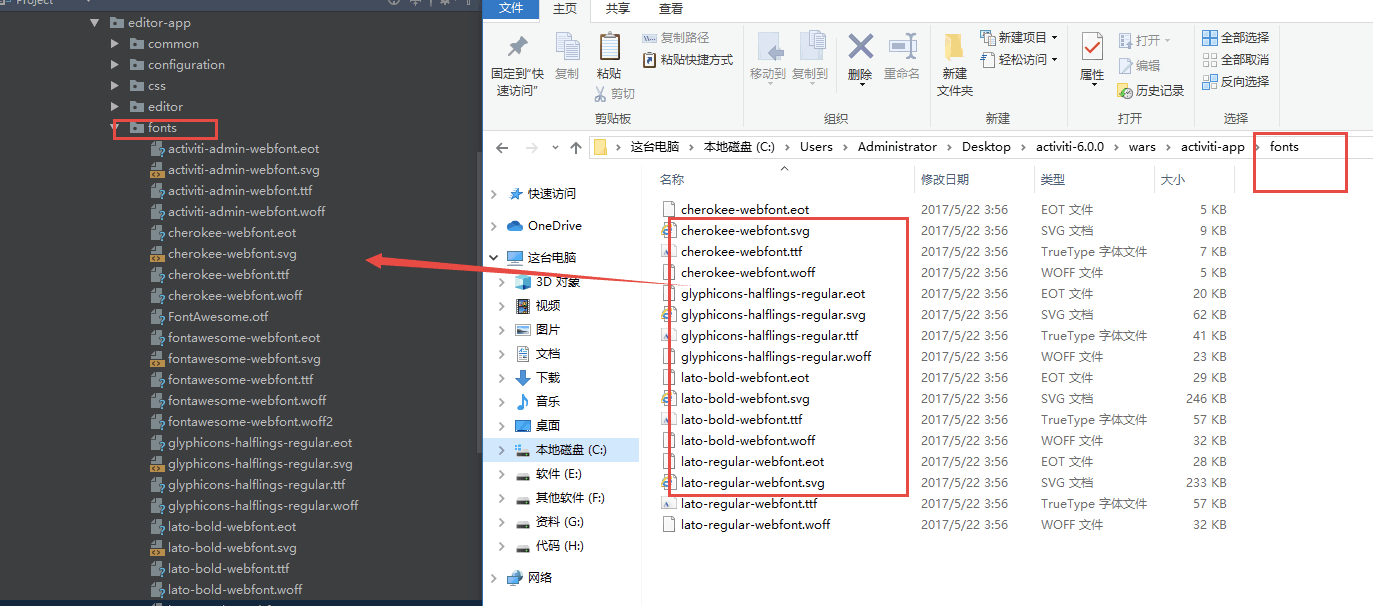Click the Rename (重命名) icon
Screen dimensions: 1373x606
click(x=902, y=46)
